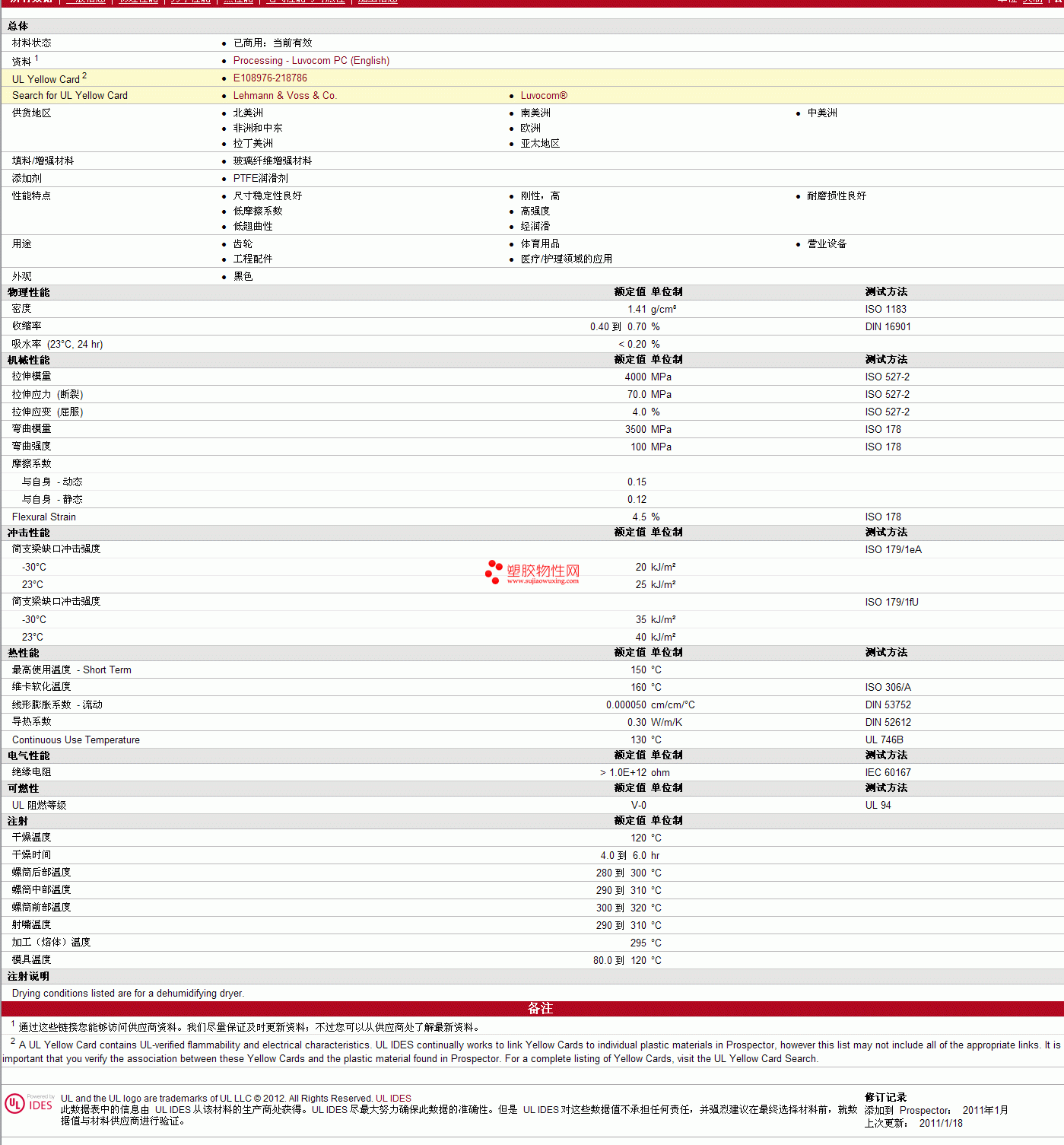Select the DIN 53752 test method
This screenshot has height=1145, width=1064.
(888, 705)
